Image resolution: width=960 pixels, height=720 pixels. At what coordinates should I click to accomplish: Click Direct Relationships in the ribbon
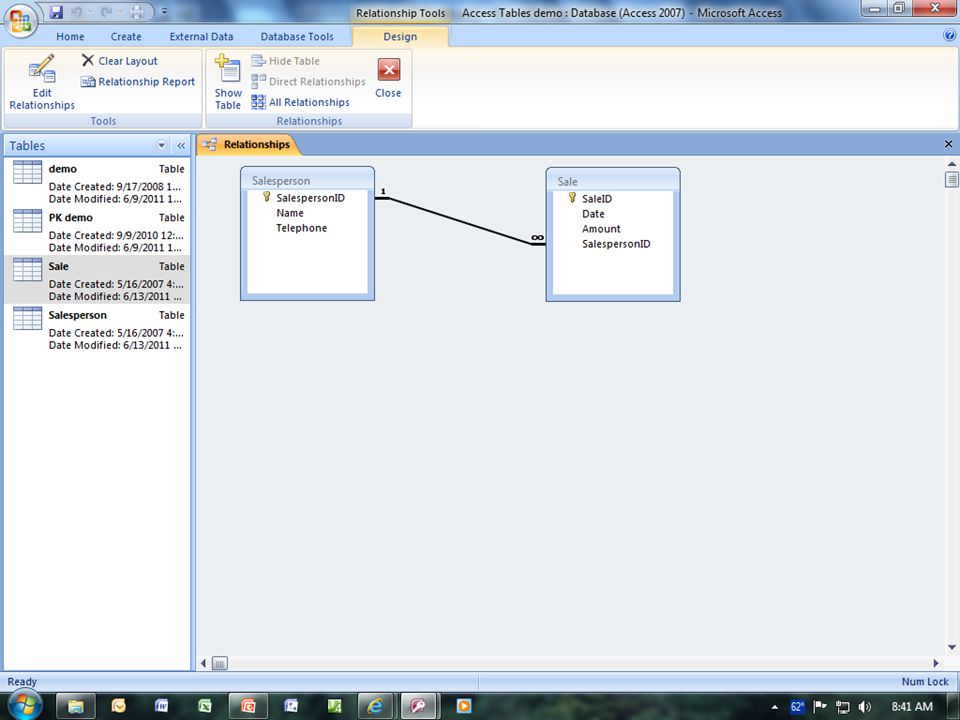pyautogui.click(x=309, y=81)
